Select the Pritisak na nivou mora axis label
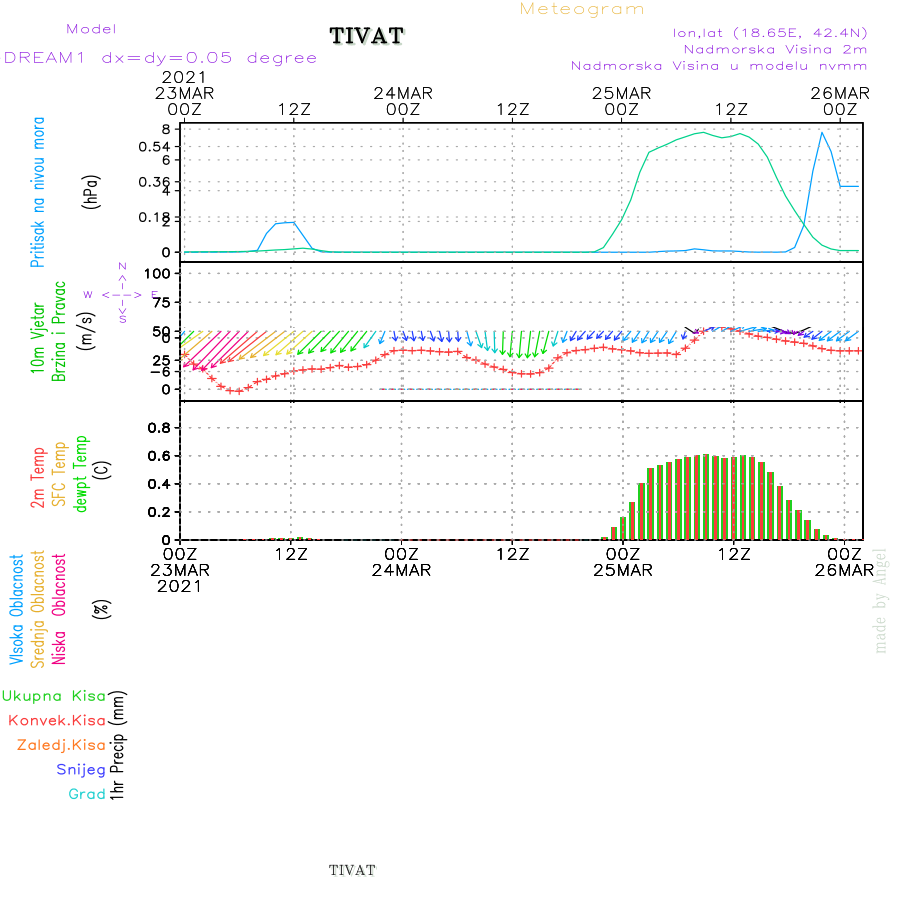 click(38, 192)
